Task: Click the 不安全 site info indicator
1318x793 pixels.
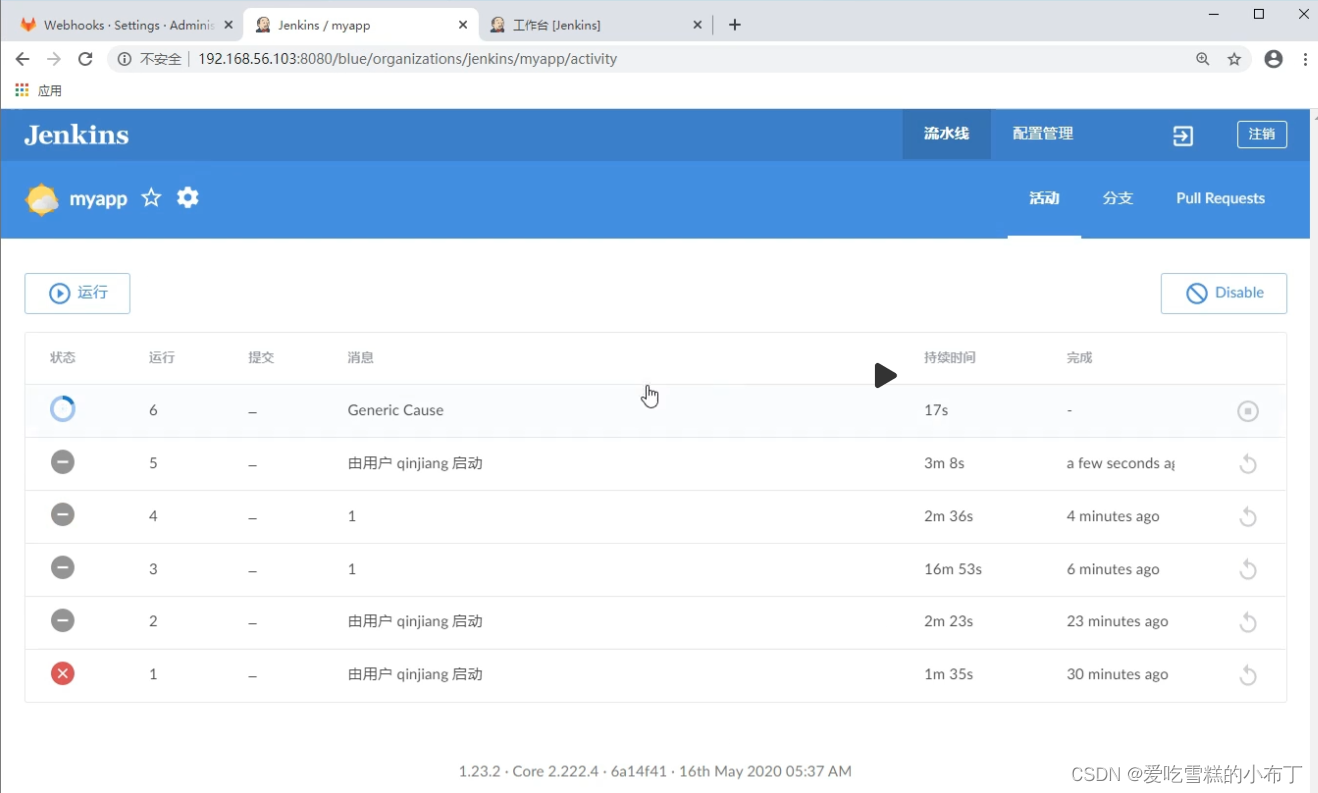Action: 150,59
